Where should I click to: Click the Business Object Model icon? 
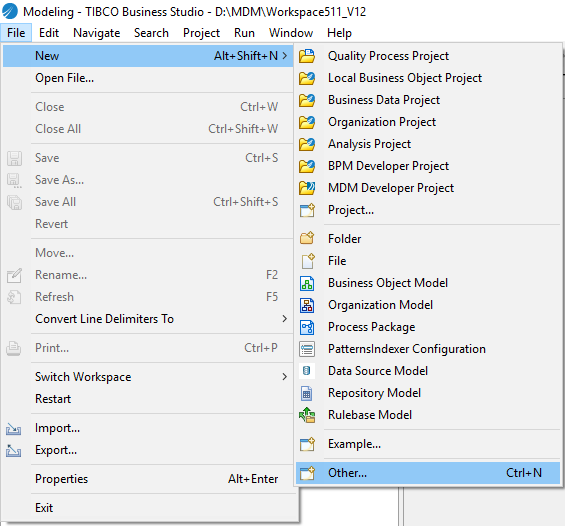coord(307,283)
